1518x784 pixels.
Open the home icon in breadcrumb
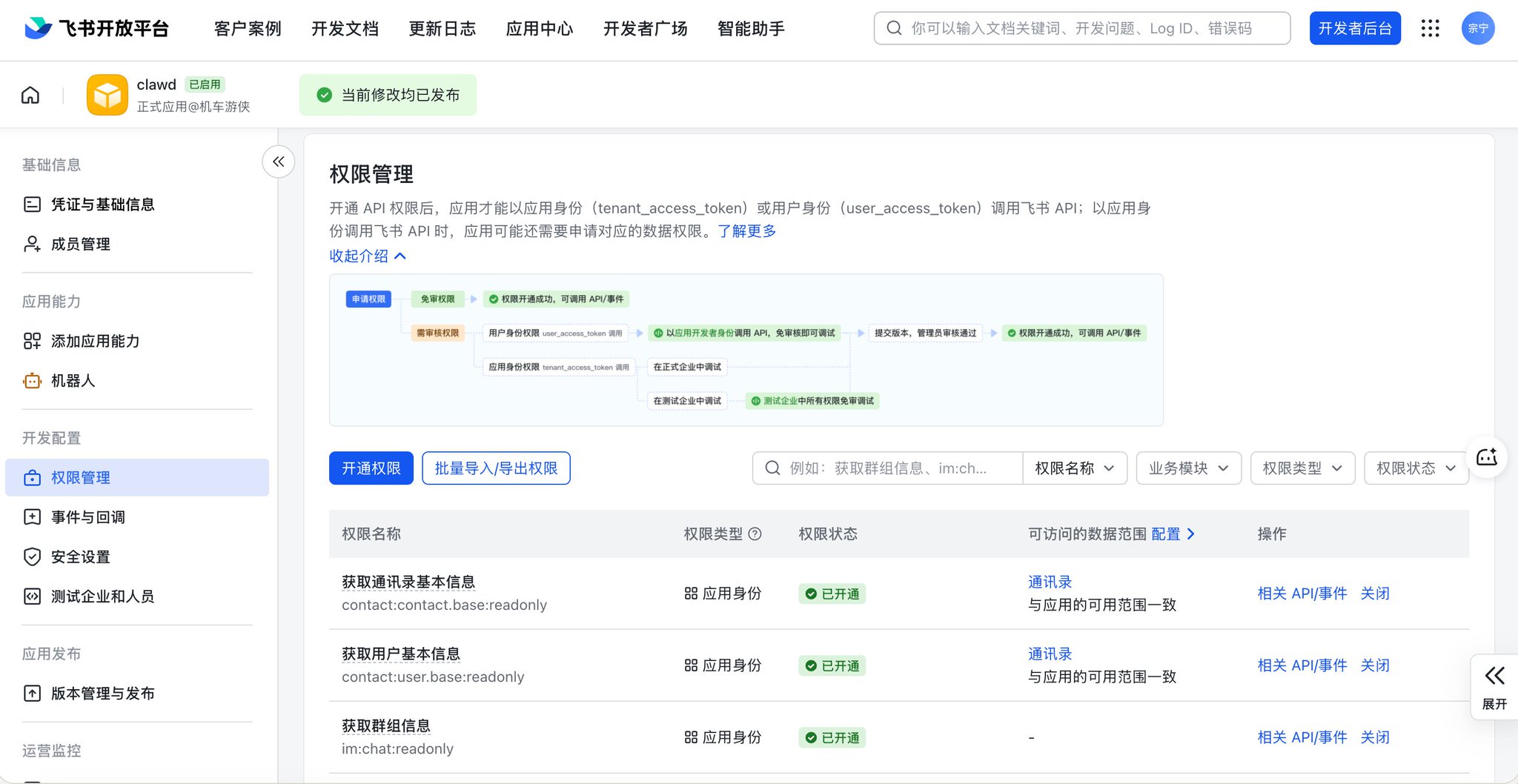coord(30,95)
